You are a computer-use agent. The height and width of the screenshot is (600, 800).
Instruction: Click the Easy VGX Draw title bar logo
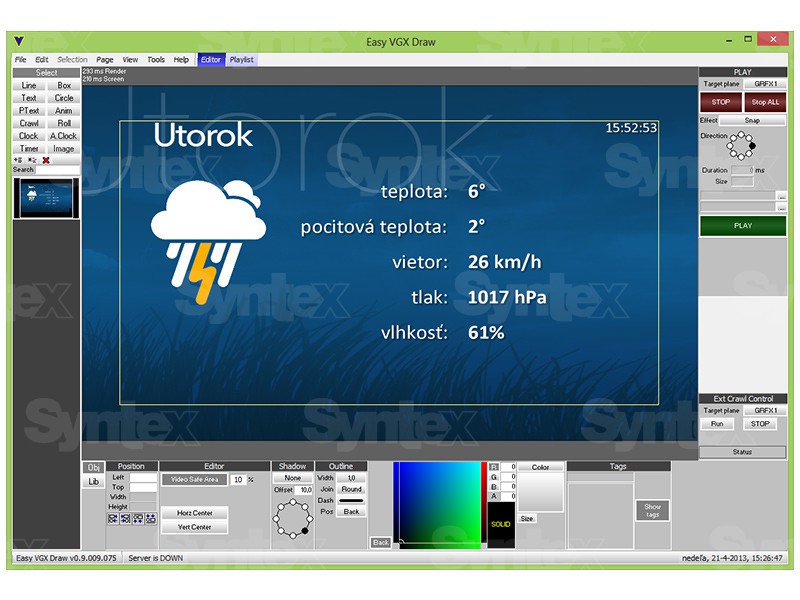coord(20,41)
